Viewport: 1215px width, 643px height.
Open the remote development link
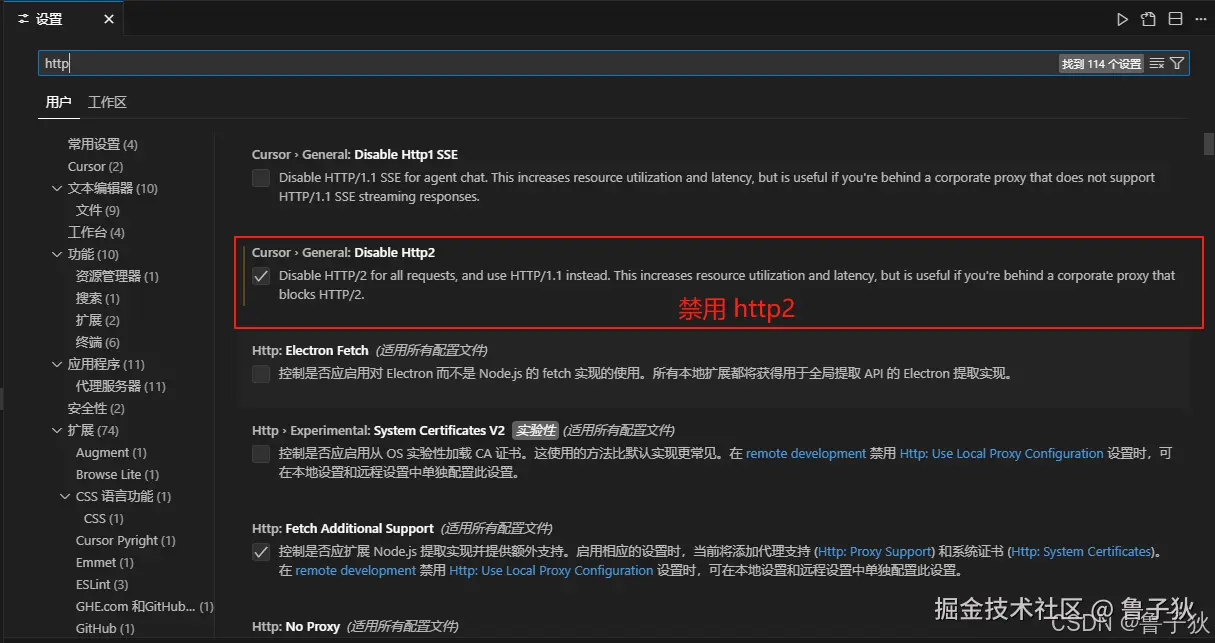(x=805, y=453)
